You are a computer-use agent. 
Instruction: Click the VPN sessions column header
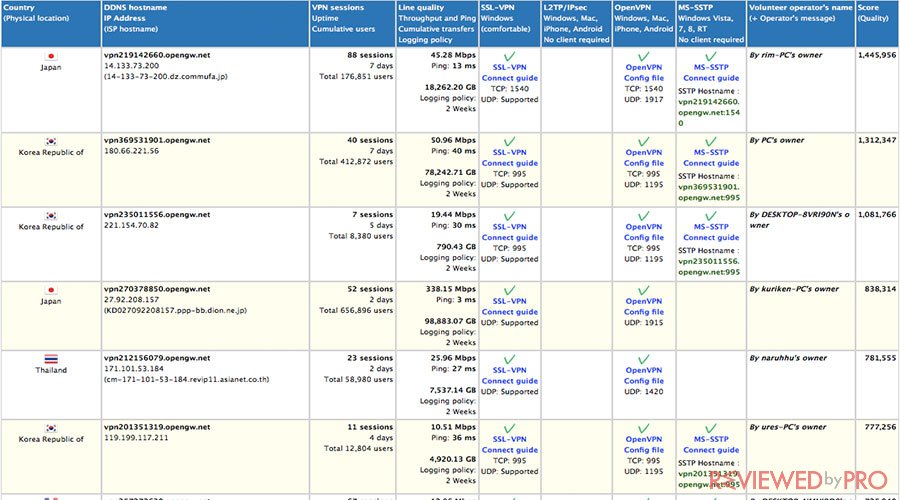[352, 24]
